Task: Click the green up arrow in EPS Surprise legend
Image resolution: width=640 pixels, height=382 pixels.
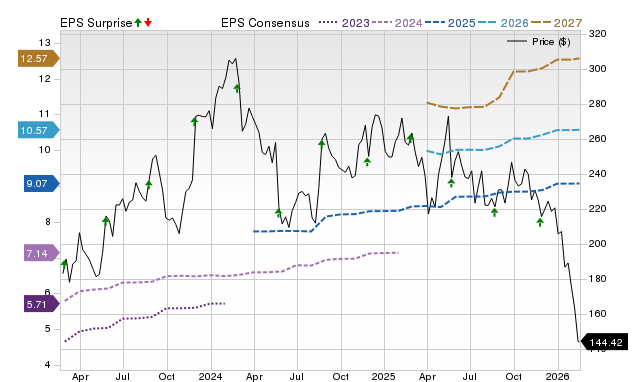Action: [x=138, y=23]
